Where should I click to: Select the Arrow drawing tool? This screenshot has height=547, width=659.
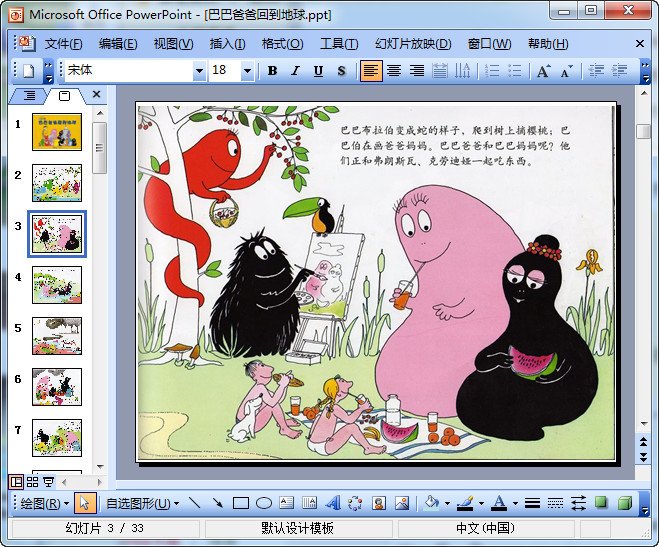[x=217, y=502]
